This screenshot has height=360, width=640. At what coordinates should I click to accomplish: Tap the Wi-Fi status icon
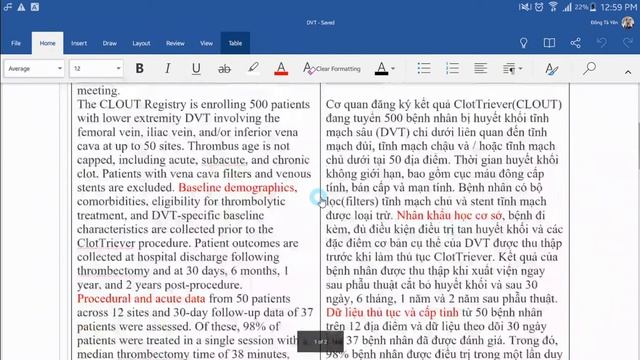(x=553, y=7)
